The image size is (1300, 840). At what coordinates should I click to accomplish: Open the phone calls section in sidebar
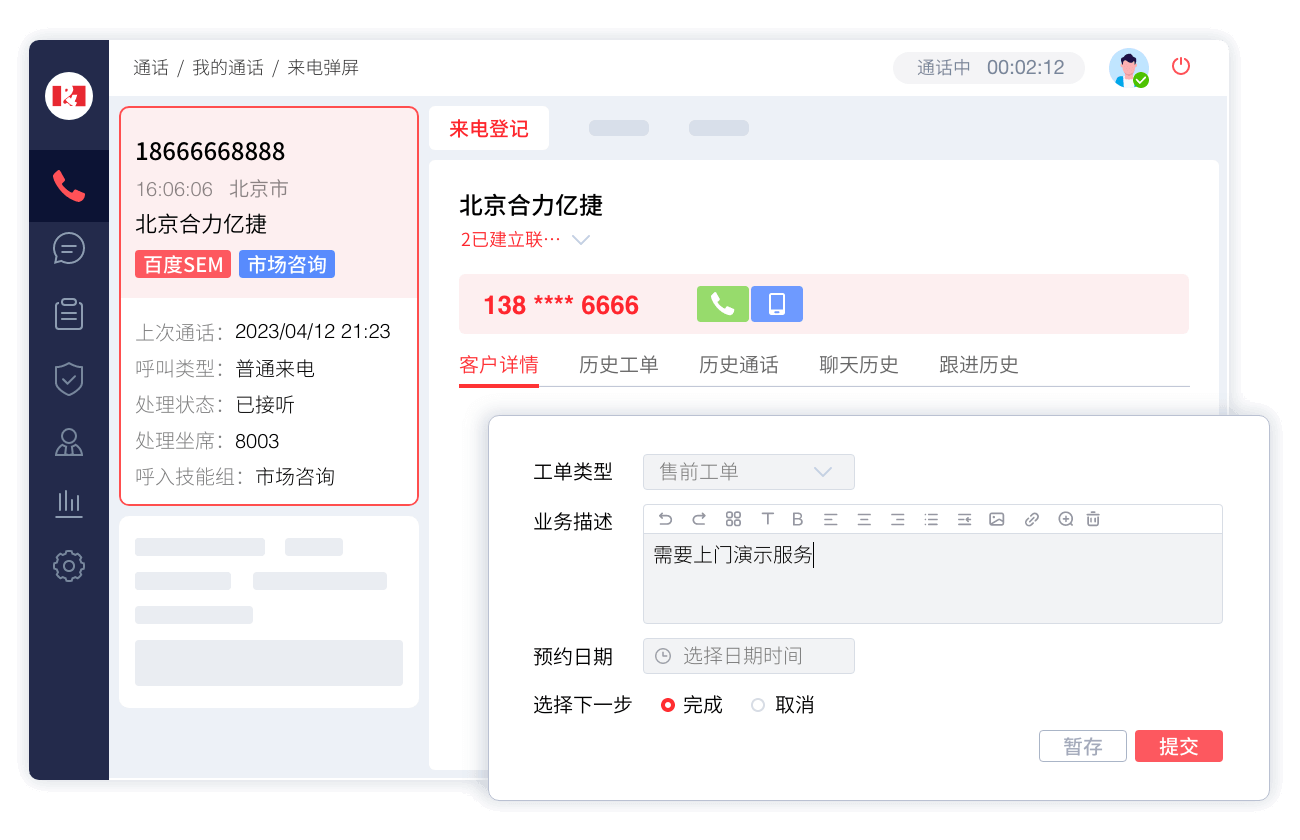pyautogui.click(x=69, y=186)
